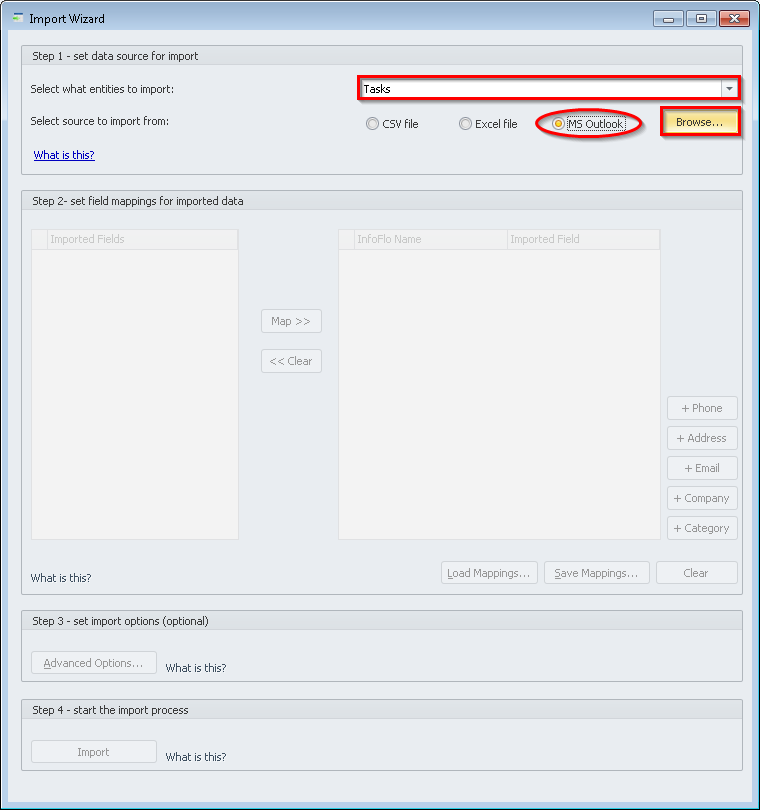Click the Tasks combo box field
This screenshot has width=760, height=810.
tap(540, 89)
